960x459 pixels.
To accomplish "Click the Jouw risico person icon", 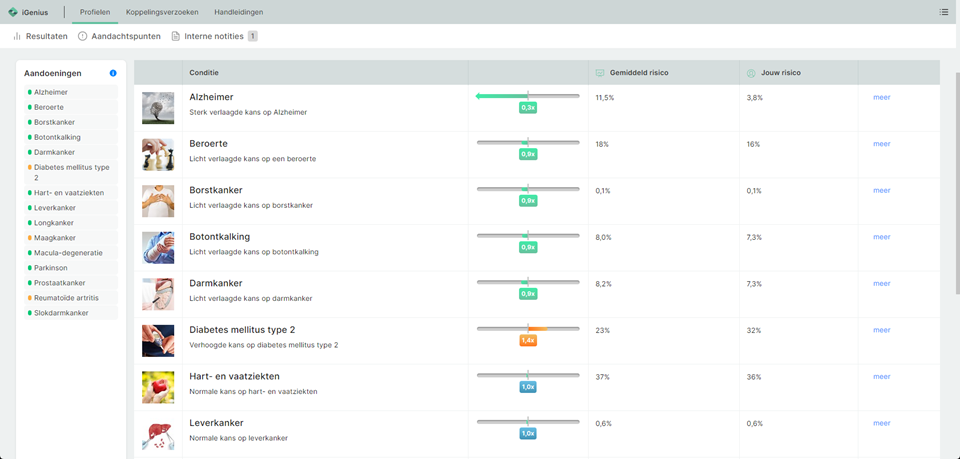I will [751, 73].
